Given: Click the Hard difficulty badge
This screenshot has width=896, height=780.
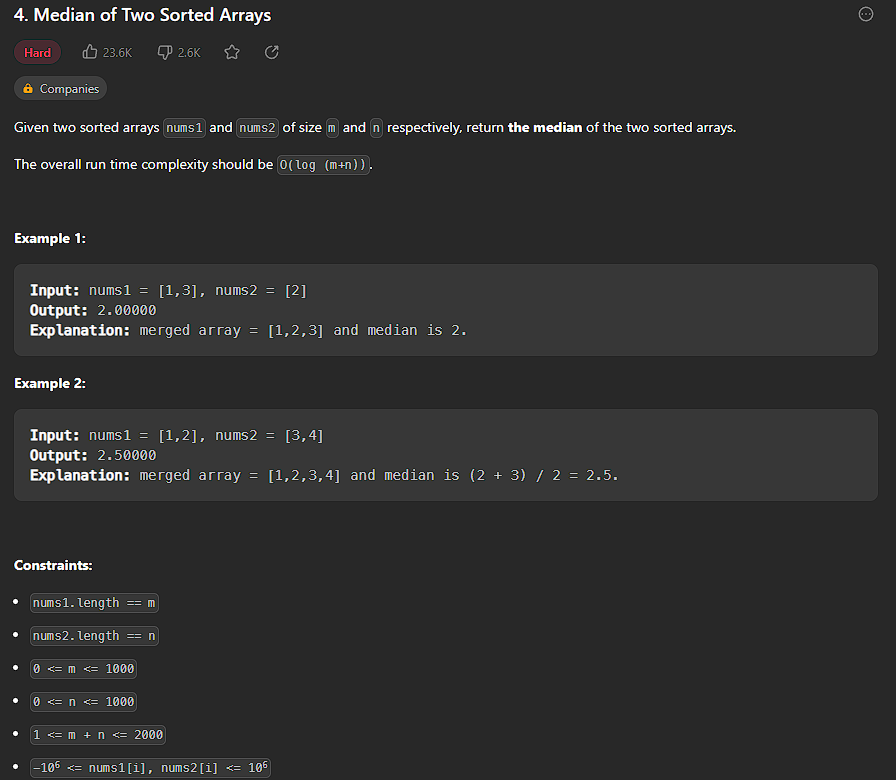Looking at the screenshot, I should coord(37,52).
